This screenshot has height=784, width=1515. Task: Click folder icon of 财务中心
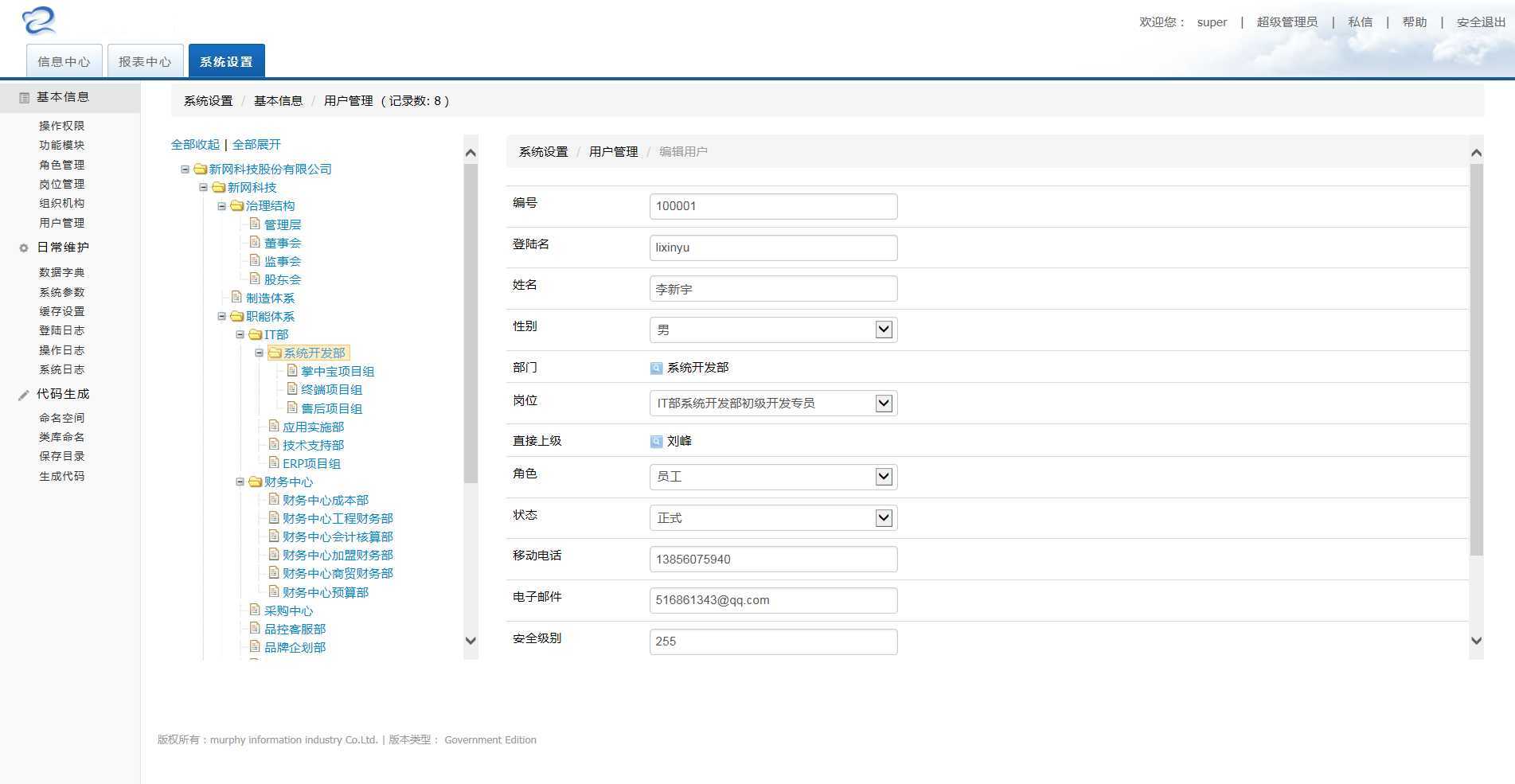256,482
